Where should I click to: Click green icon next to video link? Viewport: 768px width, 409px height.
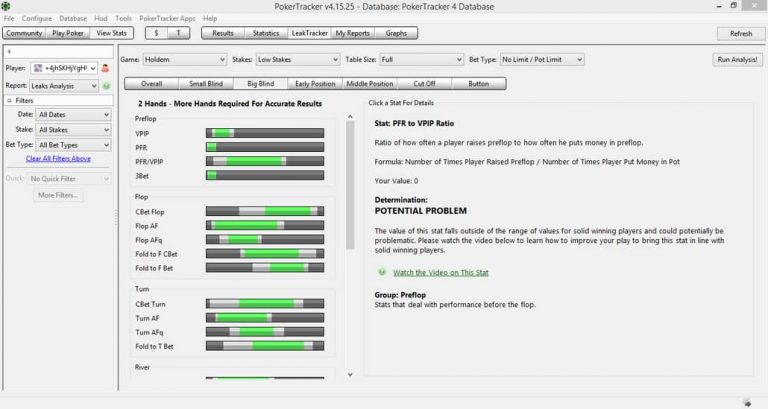[382, 272]
